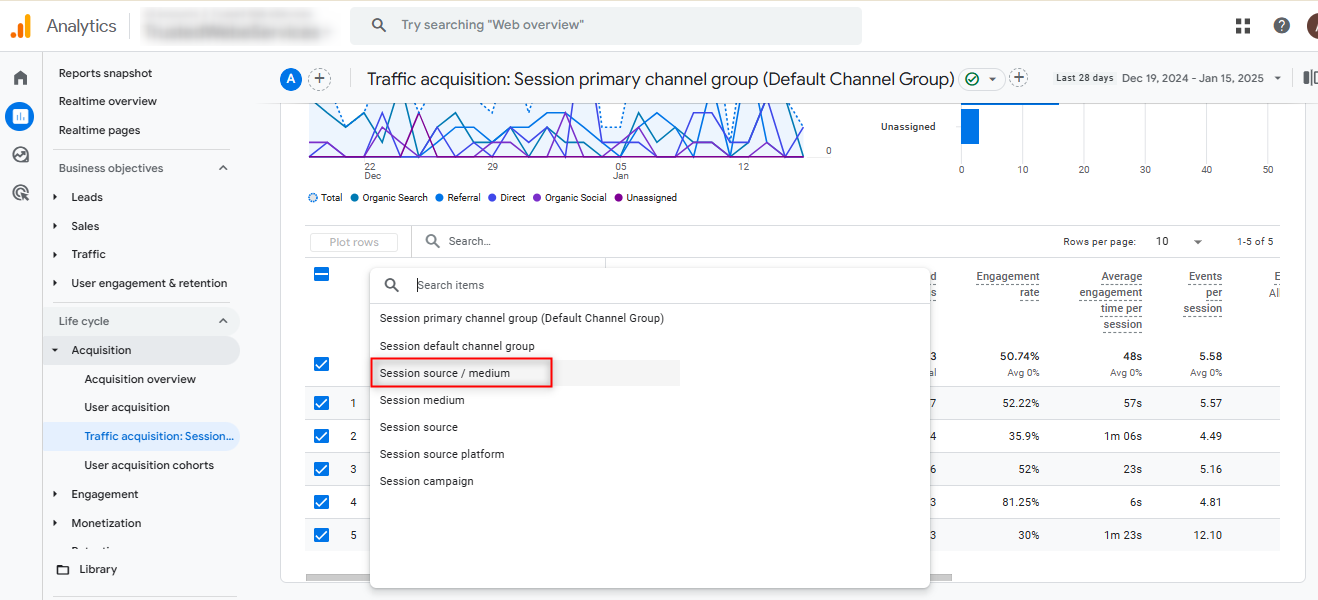Click the plus icon after report title

(1019, 78)
